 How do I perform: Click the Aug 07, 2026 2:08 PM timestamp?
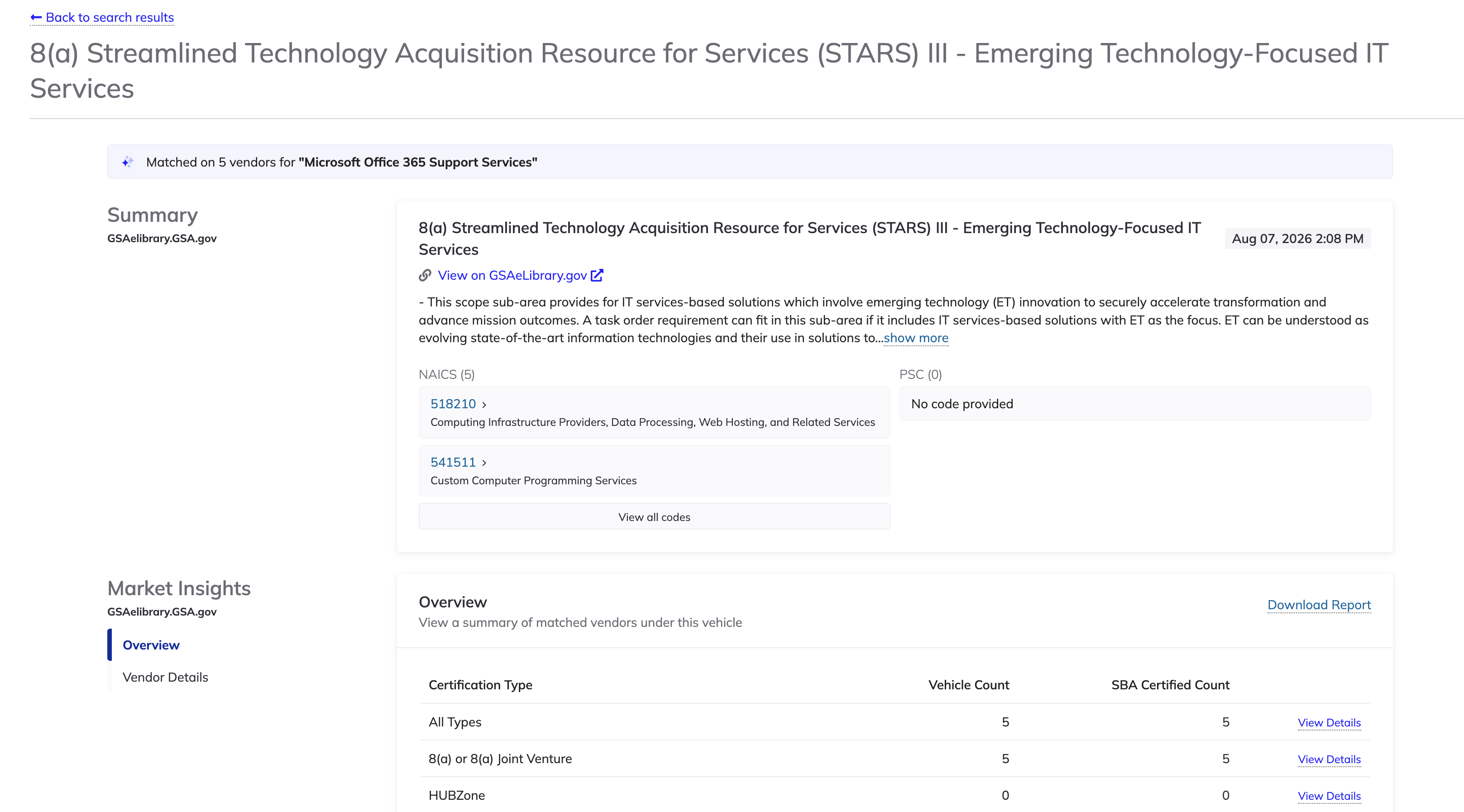1297,239
